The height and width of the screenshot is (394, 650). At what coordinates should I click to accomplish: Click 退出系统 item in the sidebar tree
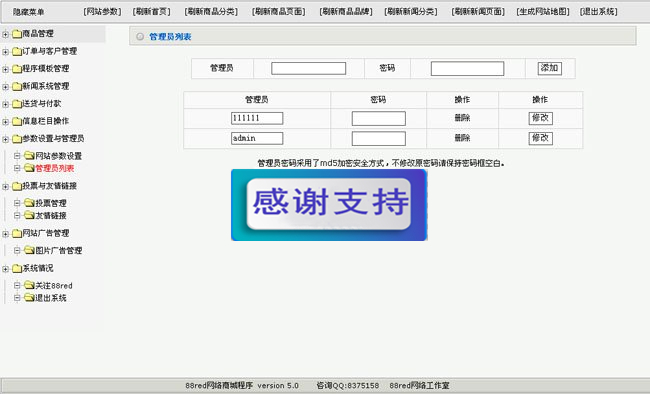(51, 298)
